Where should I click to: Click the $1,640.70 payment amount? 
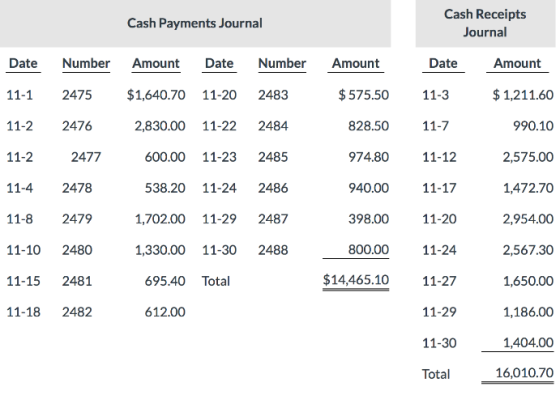156,95
